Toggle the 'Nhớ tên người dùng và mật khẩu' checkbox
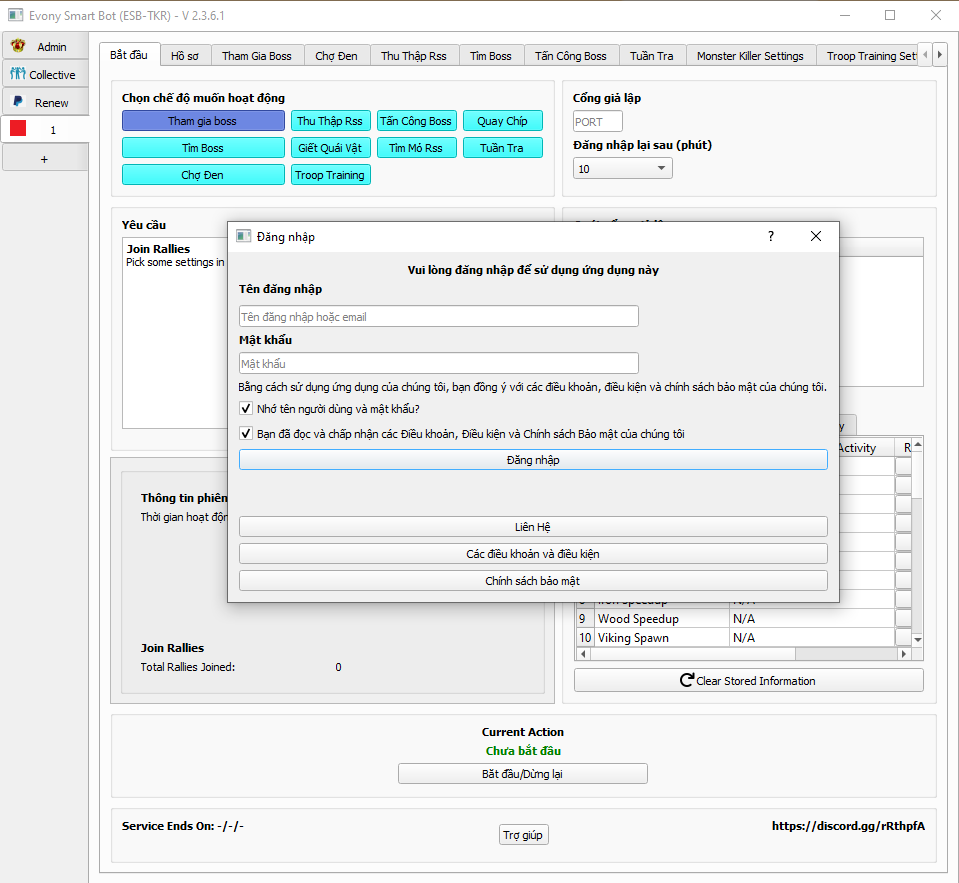The image size is (959, 883). click(246, 409)
